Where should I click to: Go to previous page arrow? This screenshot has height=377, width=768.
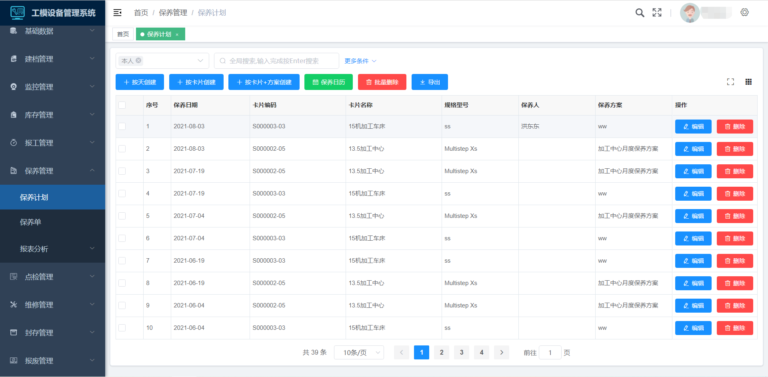401,352
